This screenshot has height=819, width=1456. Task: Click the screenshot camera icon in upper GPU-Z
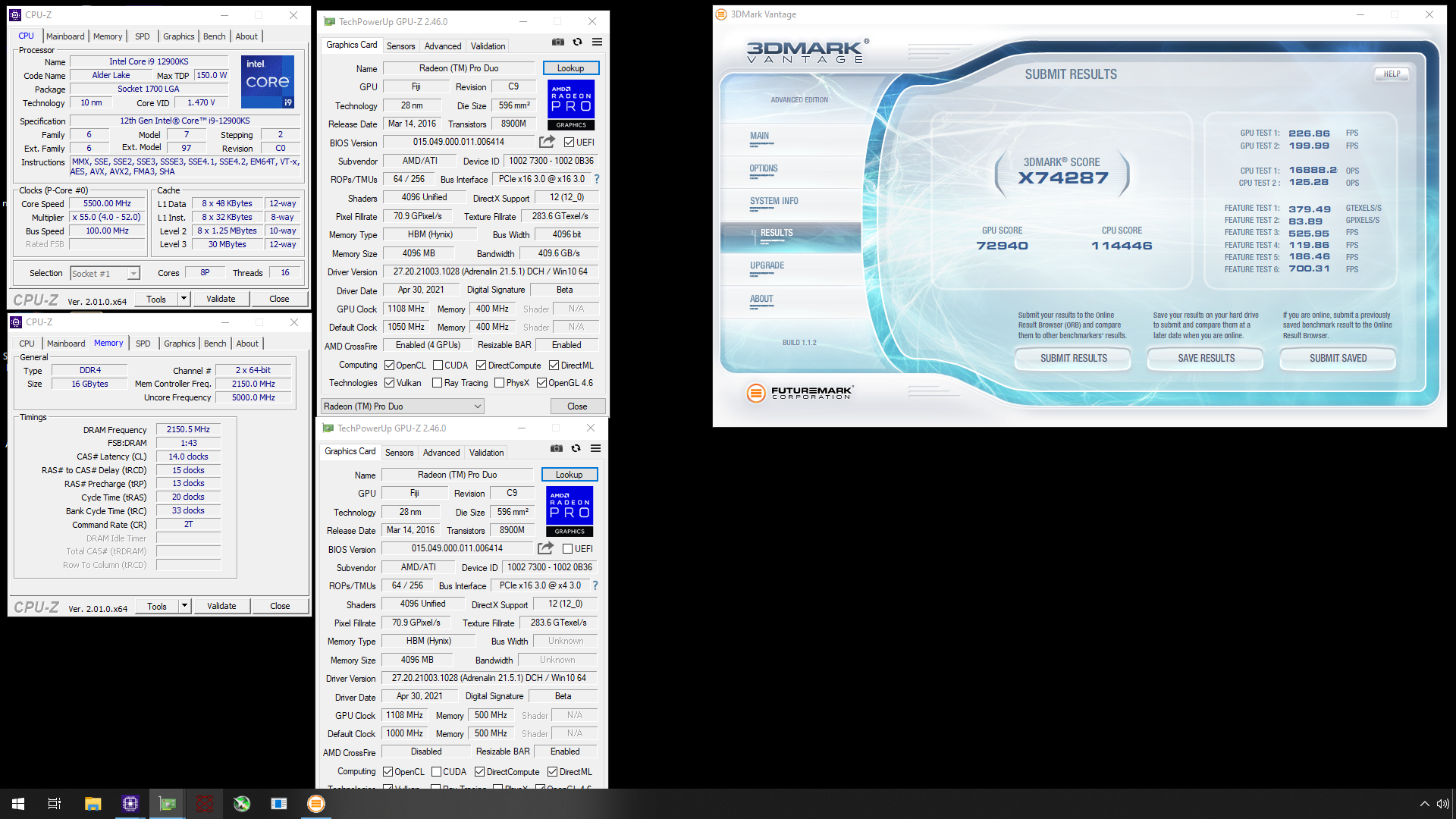558,42
